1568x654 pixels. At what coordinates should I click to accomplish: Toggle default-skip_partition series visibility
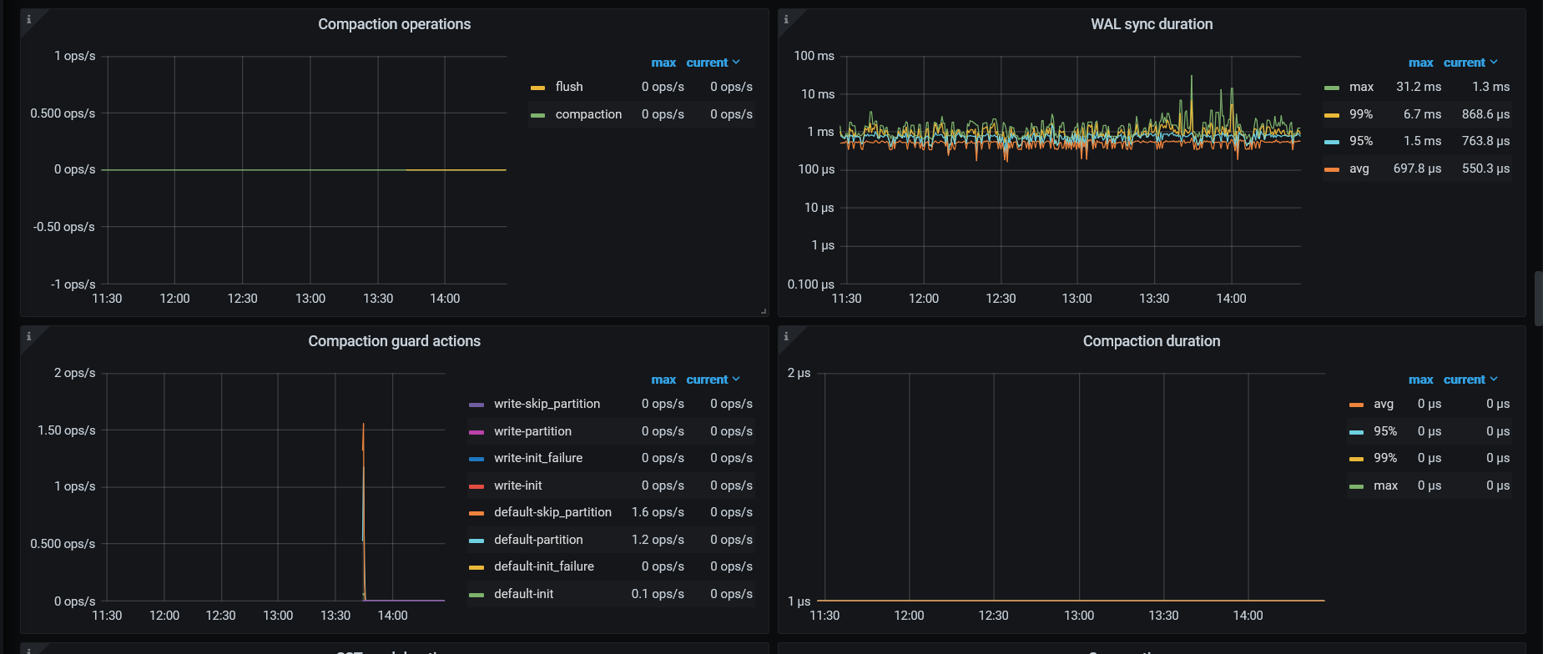tap(552, 512)
